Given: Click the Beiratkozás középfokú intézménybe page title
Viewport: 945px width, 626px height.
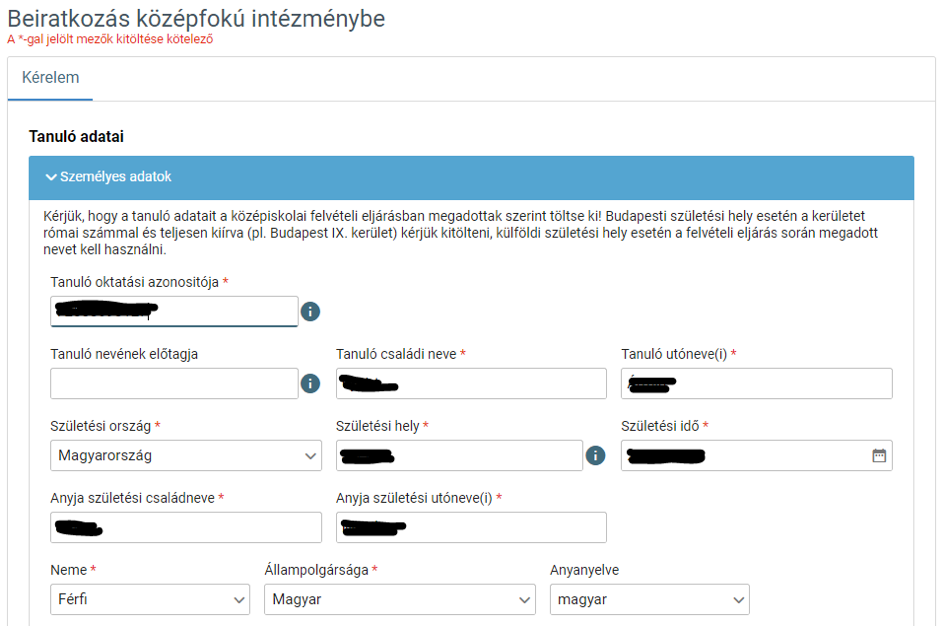Looking at the screenshot, I should pos(196,19).
